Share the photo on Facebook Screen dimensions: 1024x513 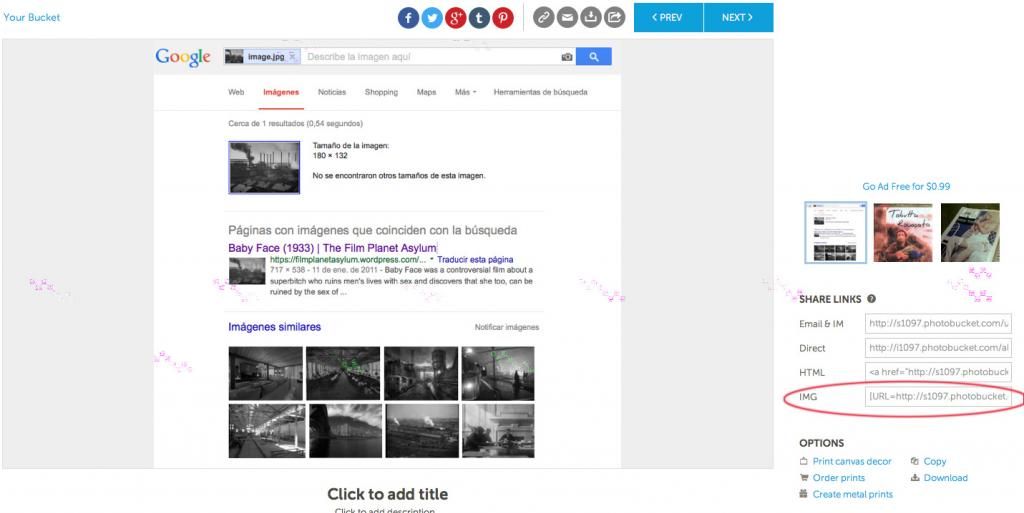click(x=408, y=17)
